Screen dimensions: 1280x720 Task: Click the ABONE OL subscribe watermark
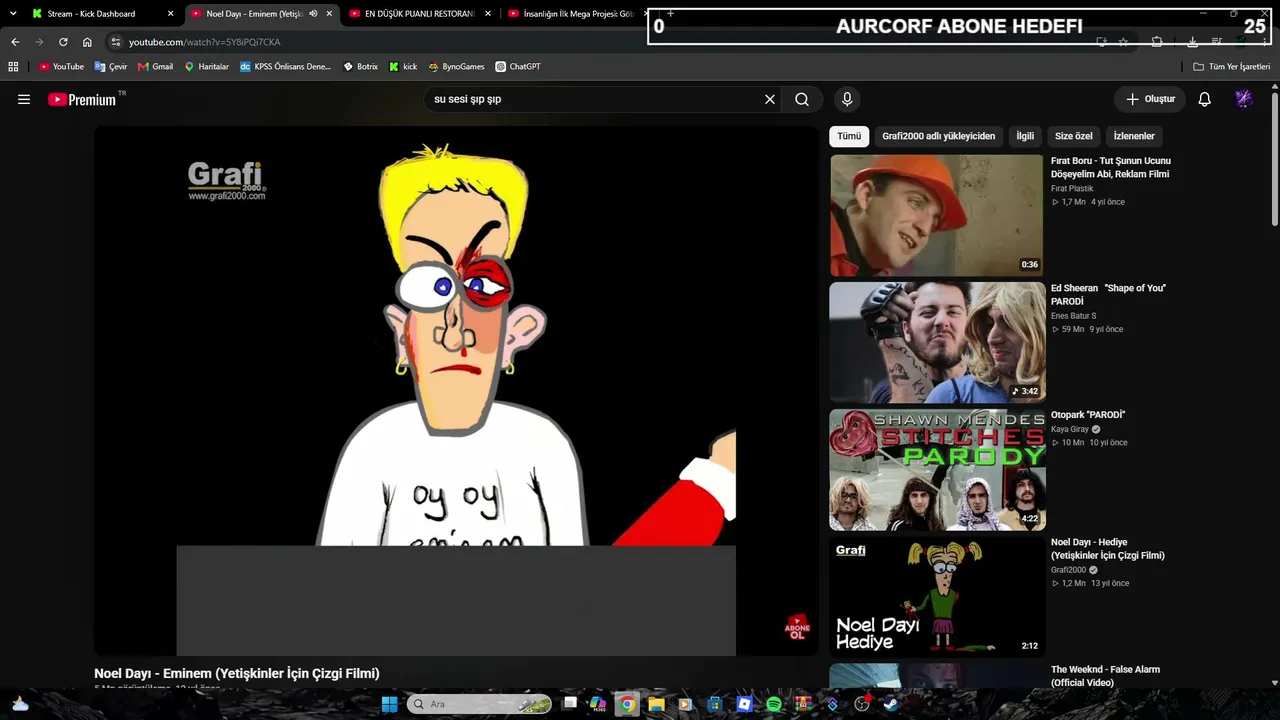pos(797,628)
